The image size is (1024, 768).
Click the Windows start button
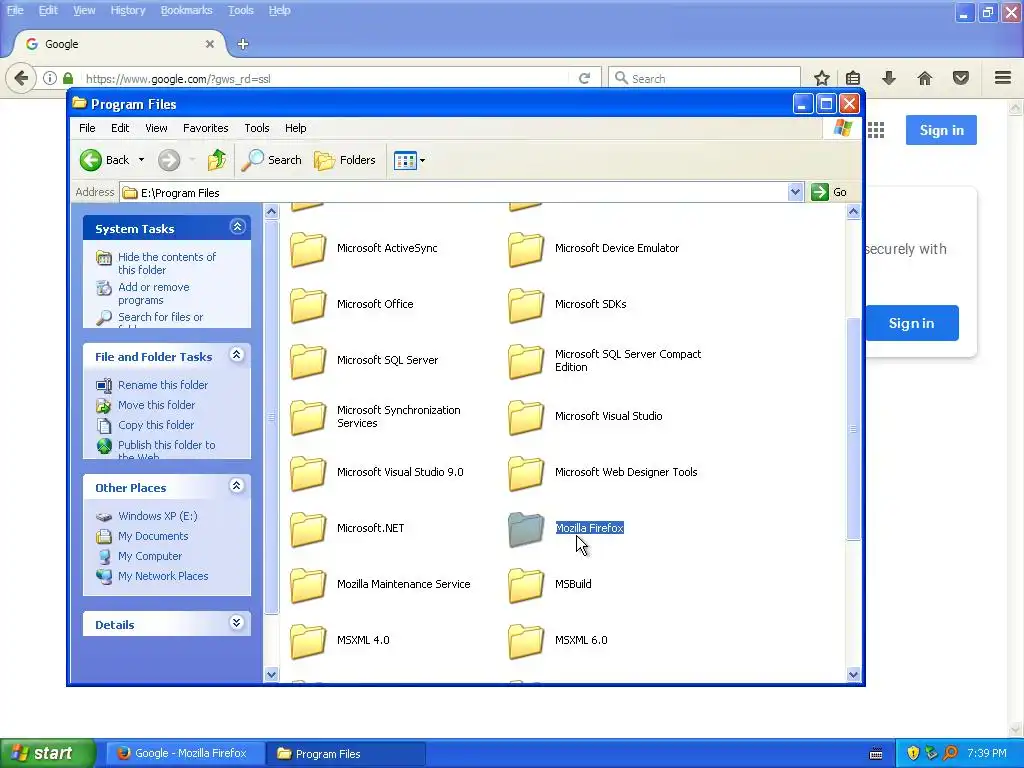coord(48,754)
